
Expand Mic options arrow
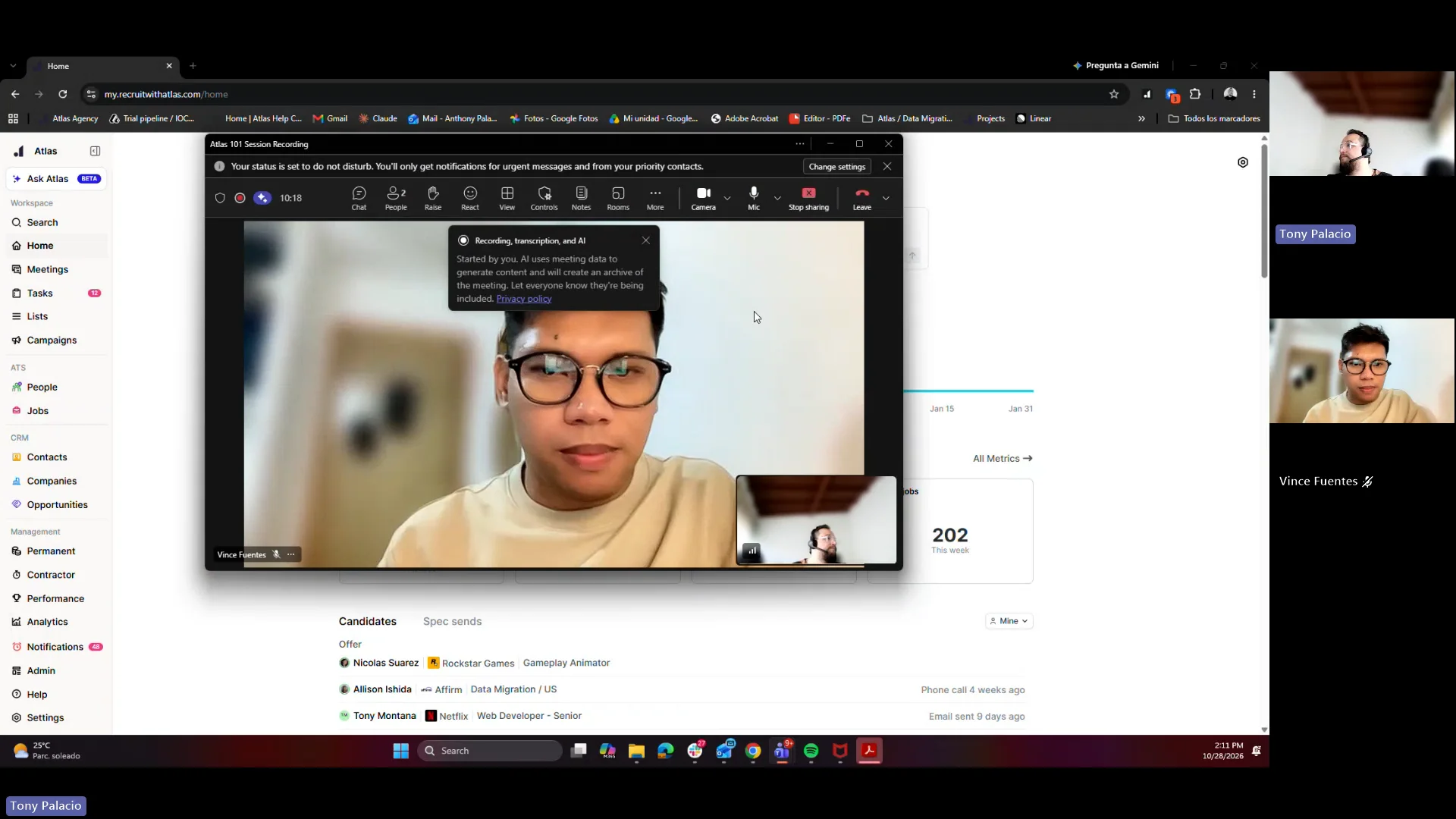[x=777, y=198]
